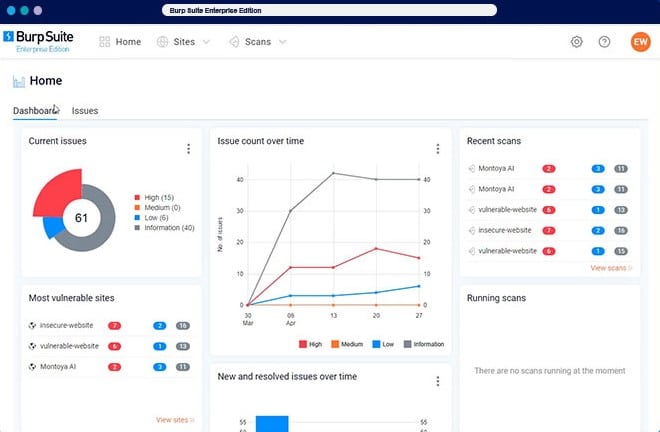Click red 7 badge in Recent scans

coord(549,231)
